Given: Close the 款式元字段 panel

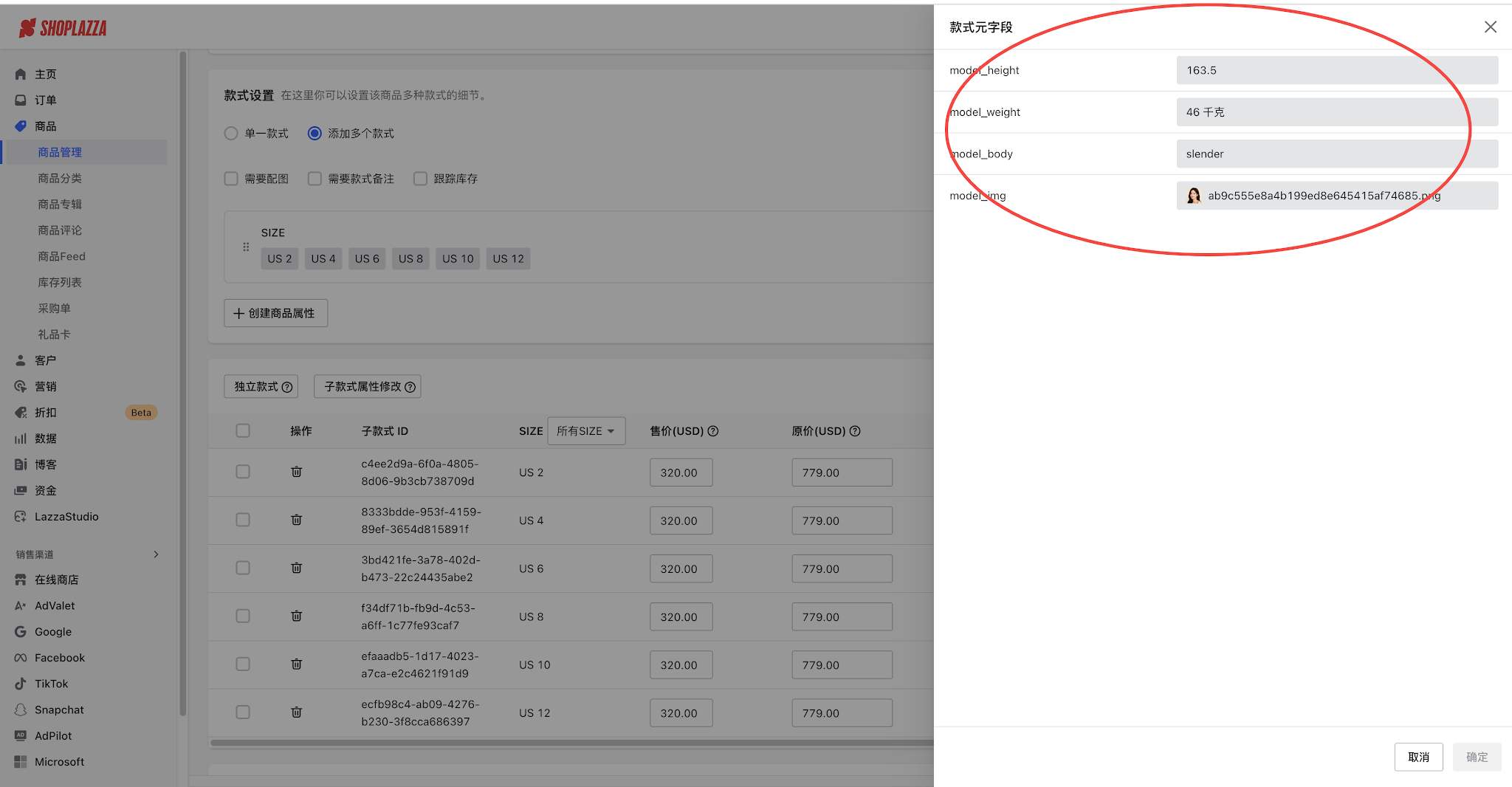Looking at the screenshot, I should pyautogui.click(x=1491, y=27).
